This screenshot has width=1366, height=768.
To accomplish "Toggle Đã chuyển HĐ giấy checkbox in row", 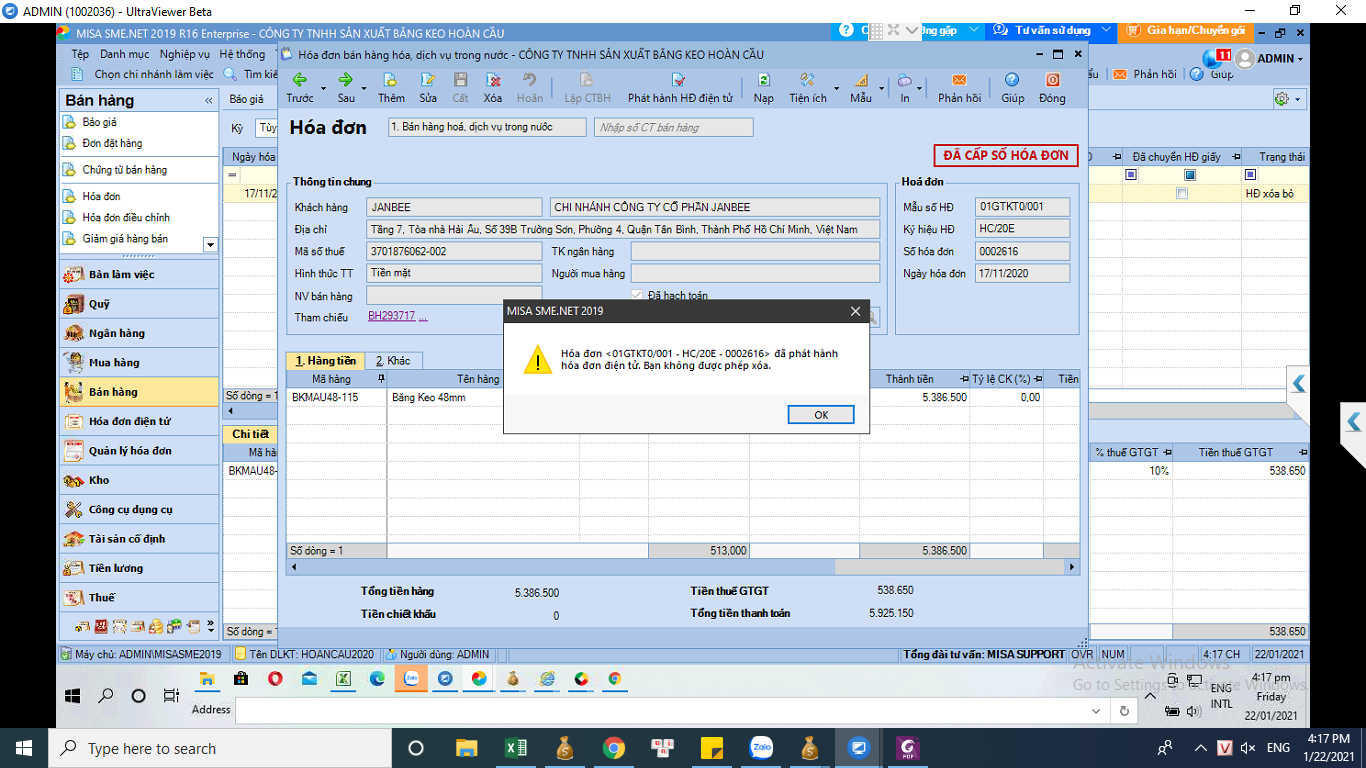I will (x=1182, y=193).
